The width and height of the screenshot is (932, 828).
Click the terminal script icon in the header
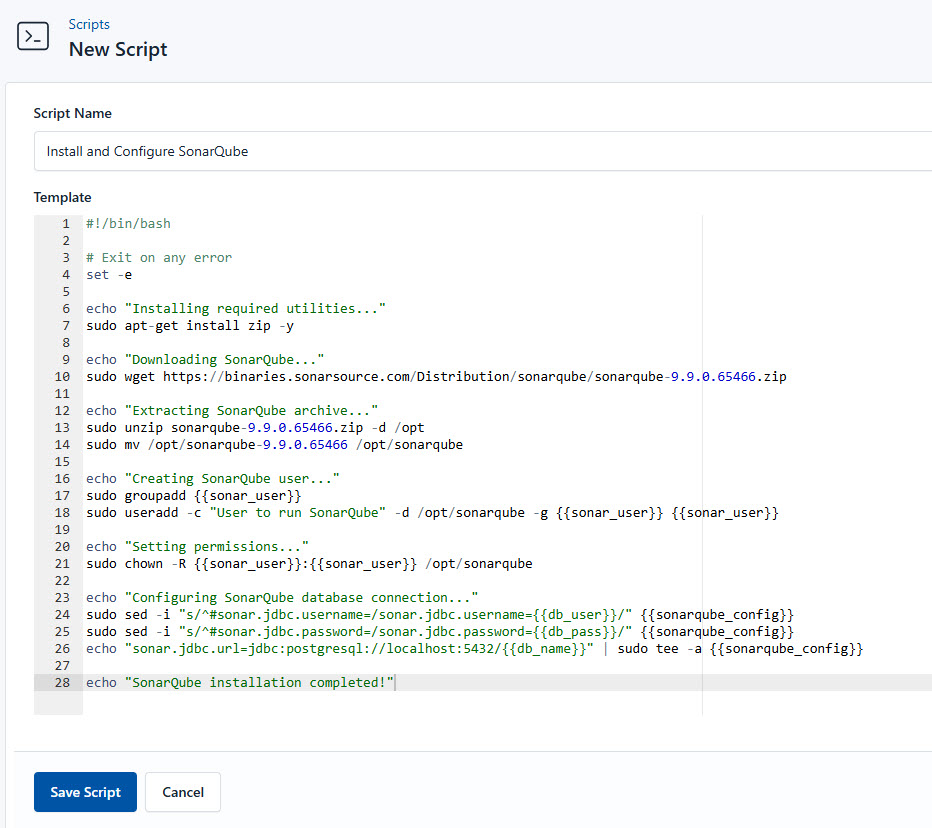(34, 36)
